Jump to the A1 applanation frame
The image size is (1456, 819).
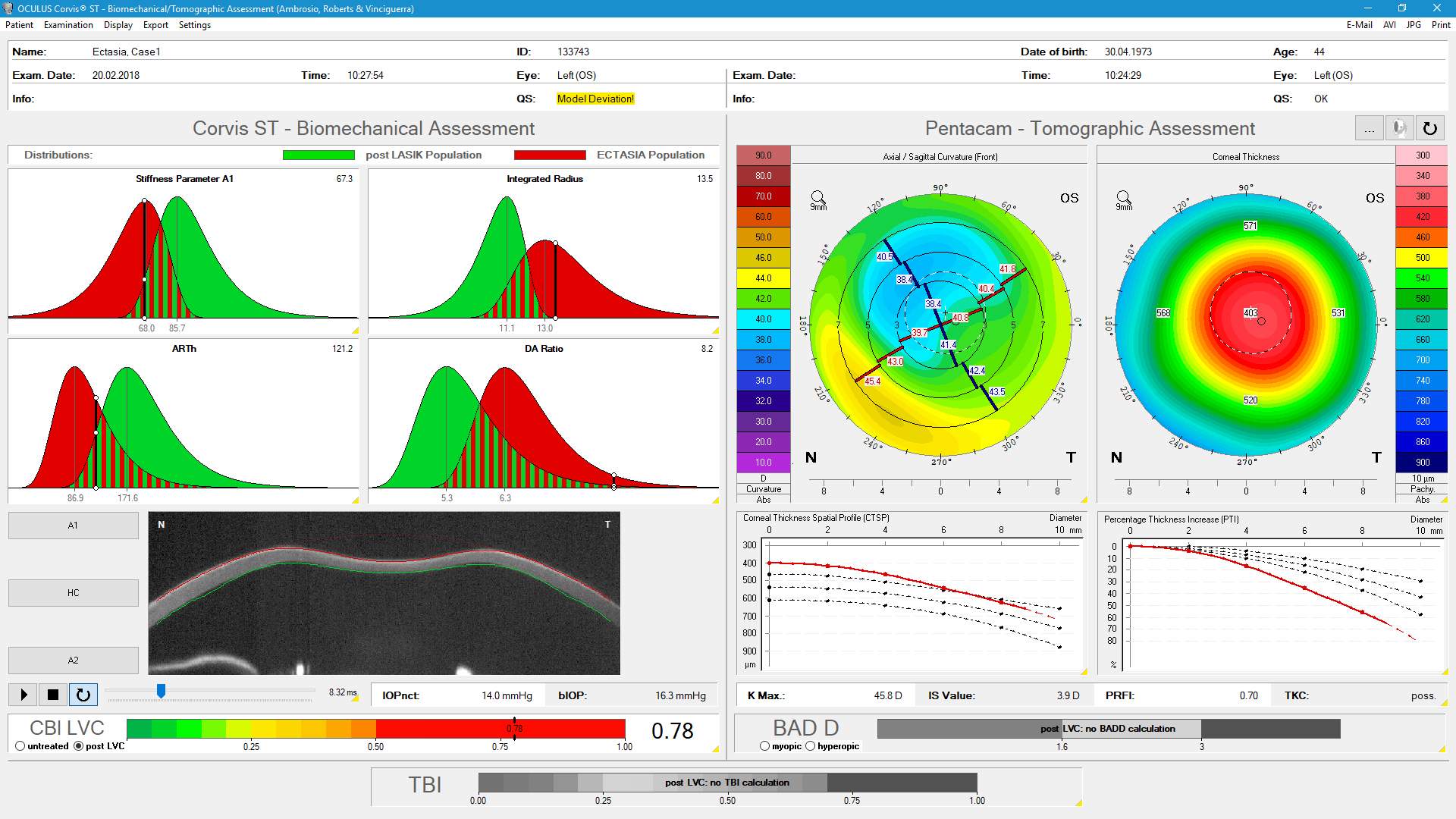(x=74, y=526)
